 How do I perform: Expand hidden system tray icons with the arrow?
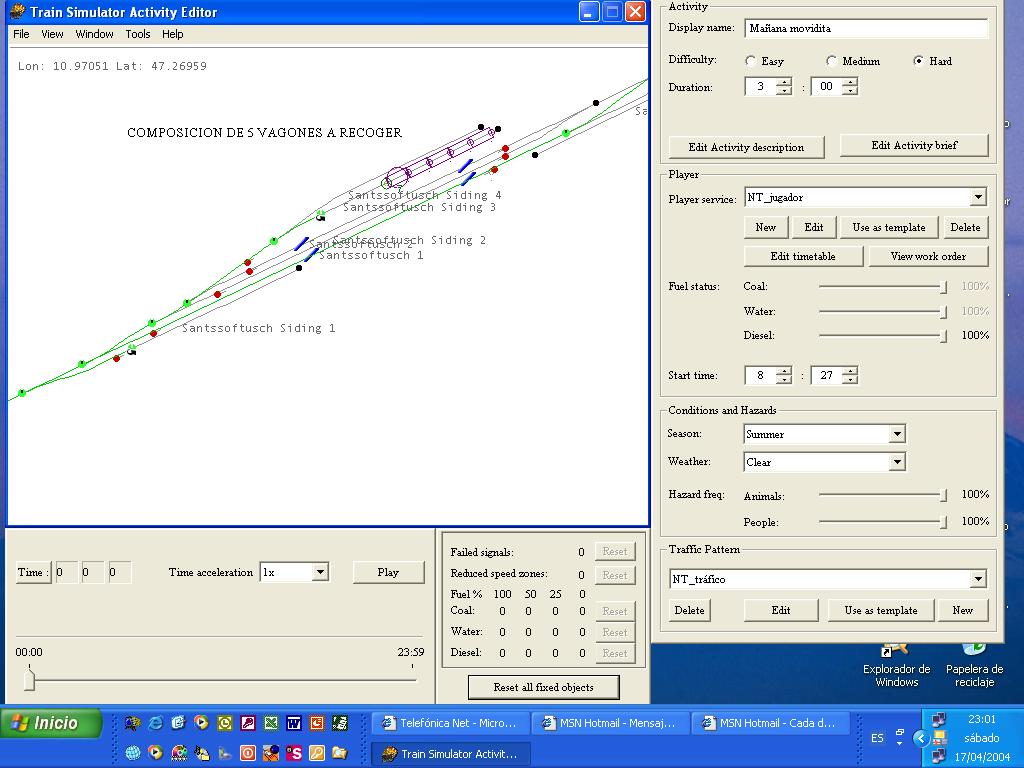[x=921, y=738]
